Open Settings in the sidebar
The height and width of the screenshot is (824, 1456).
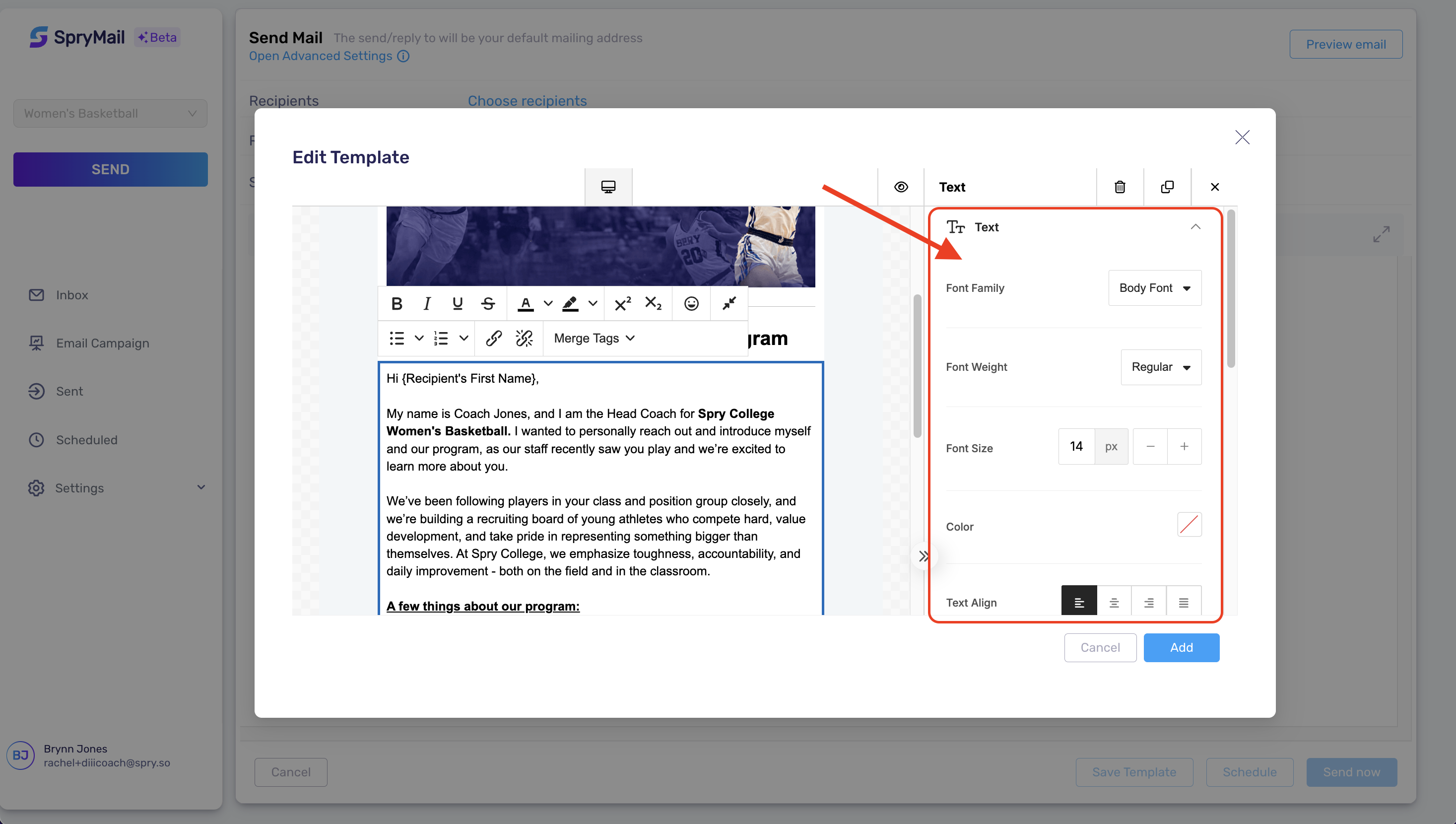(x=66, y=488)
